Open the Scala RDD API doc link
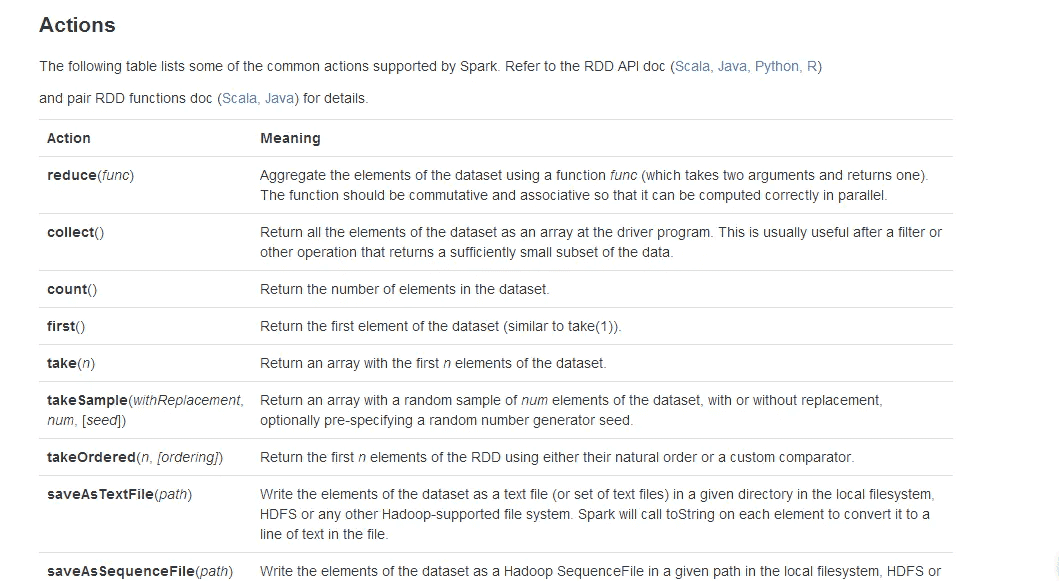Viewport: 1059px width, 581px height. tap(692, 66)
